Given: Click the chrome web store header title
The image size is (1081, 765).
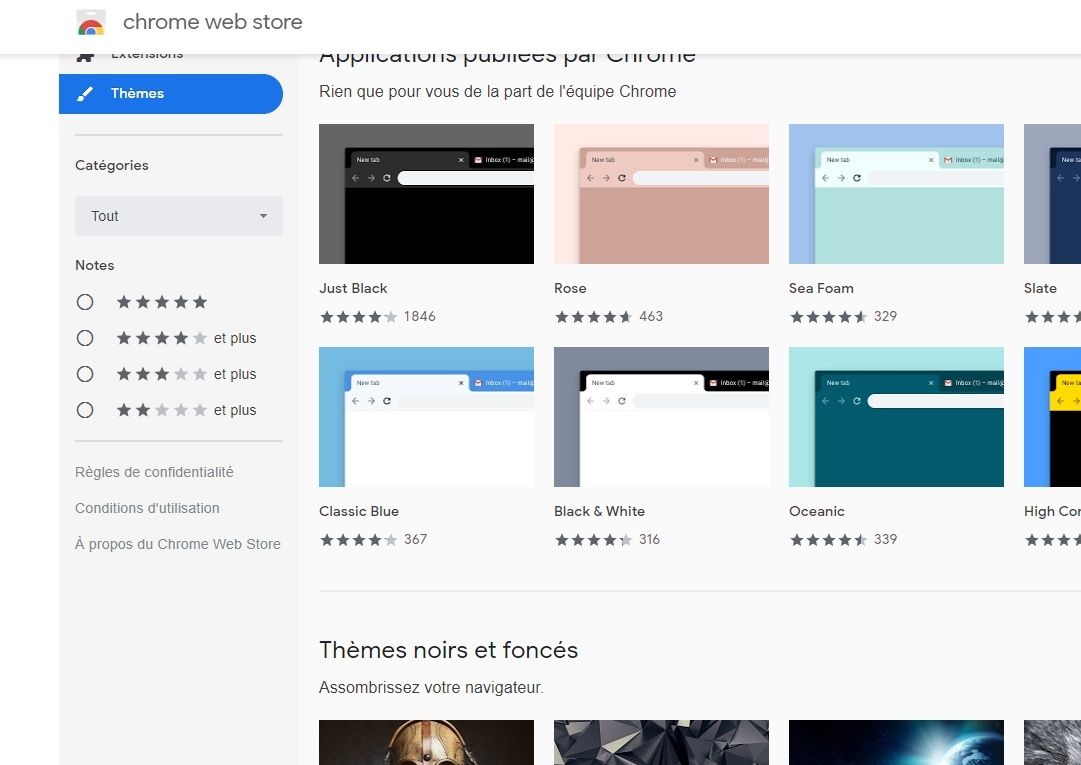Looking at the screenshot, I should 213,22.
